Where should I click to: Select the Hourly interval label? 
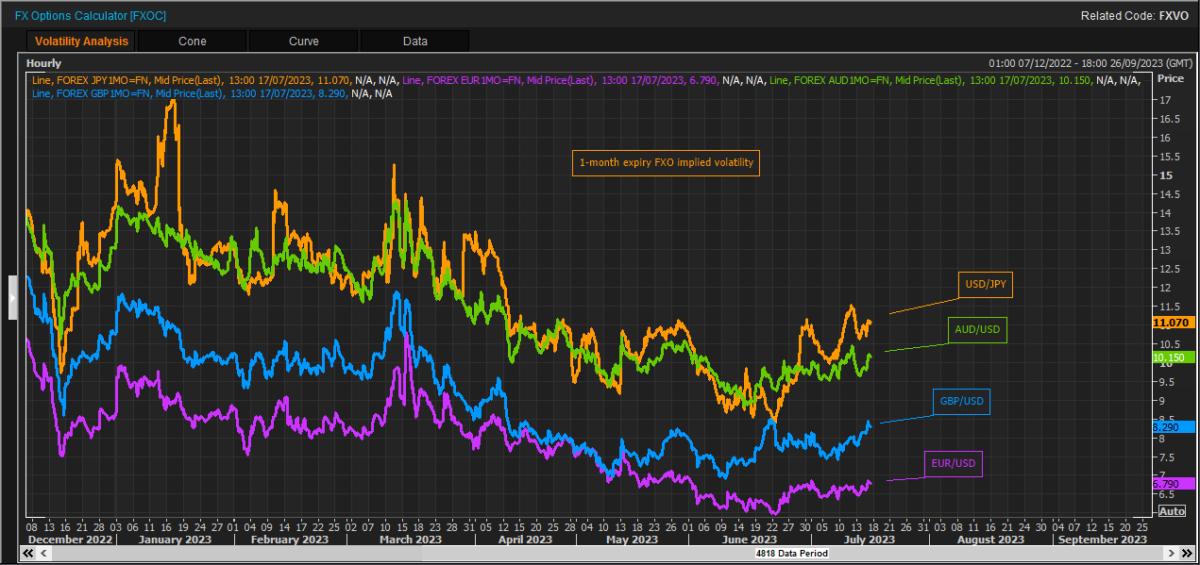pos(44,63)
